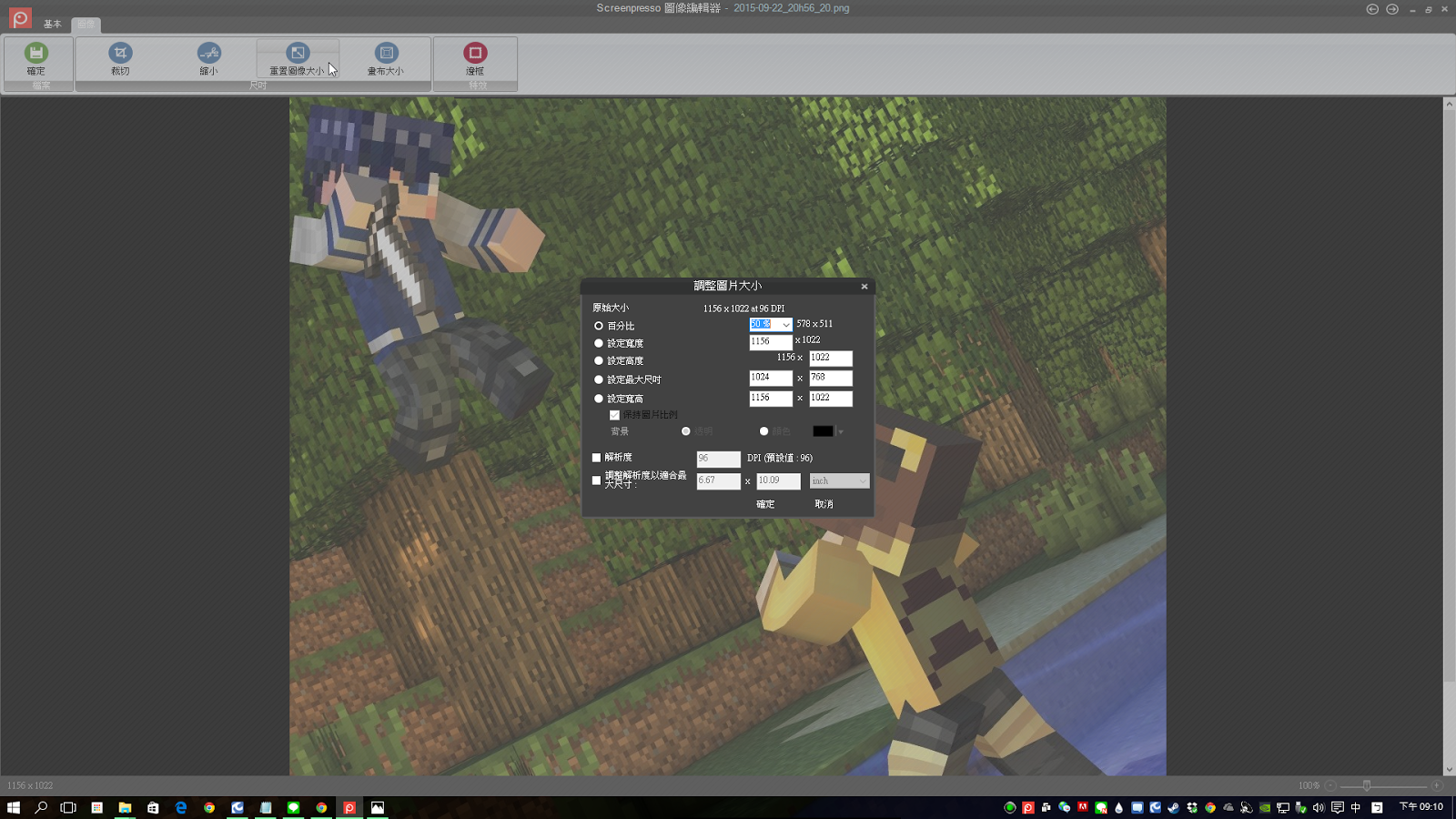Switch to the 基本 tab
Image resolution: width=1456 pixels, height=819 pixels.
53,25
